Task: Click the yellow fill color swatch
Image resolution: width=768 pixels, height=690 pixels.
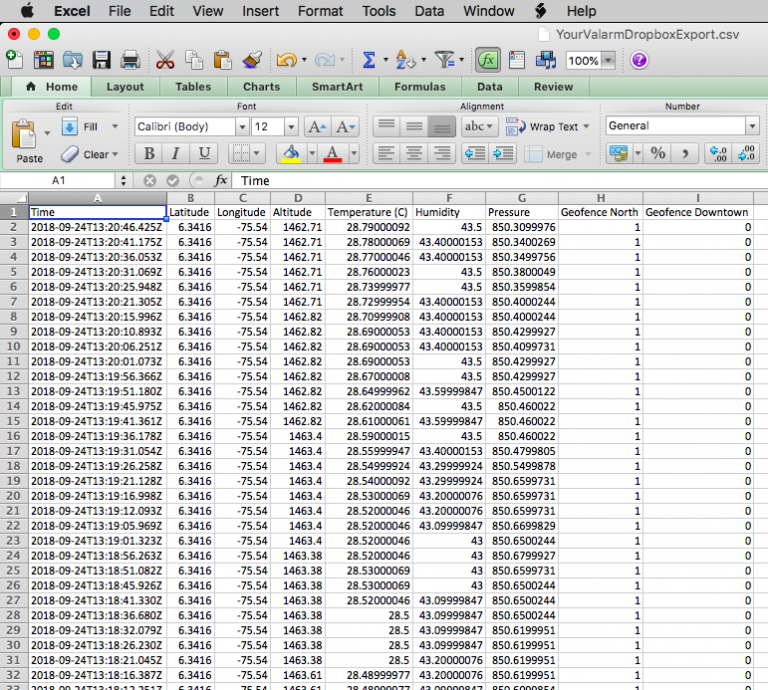Action: click(290, 153)
